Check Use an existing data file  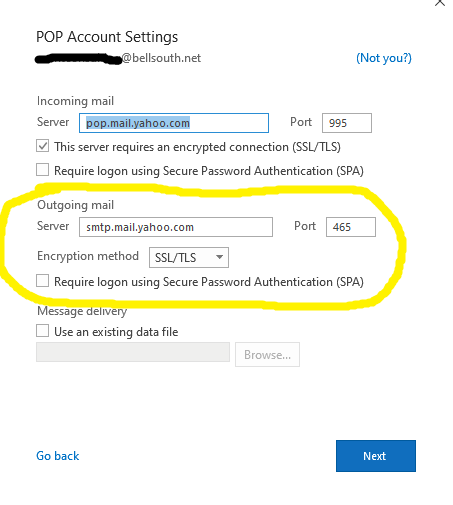point(42,331)
